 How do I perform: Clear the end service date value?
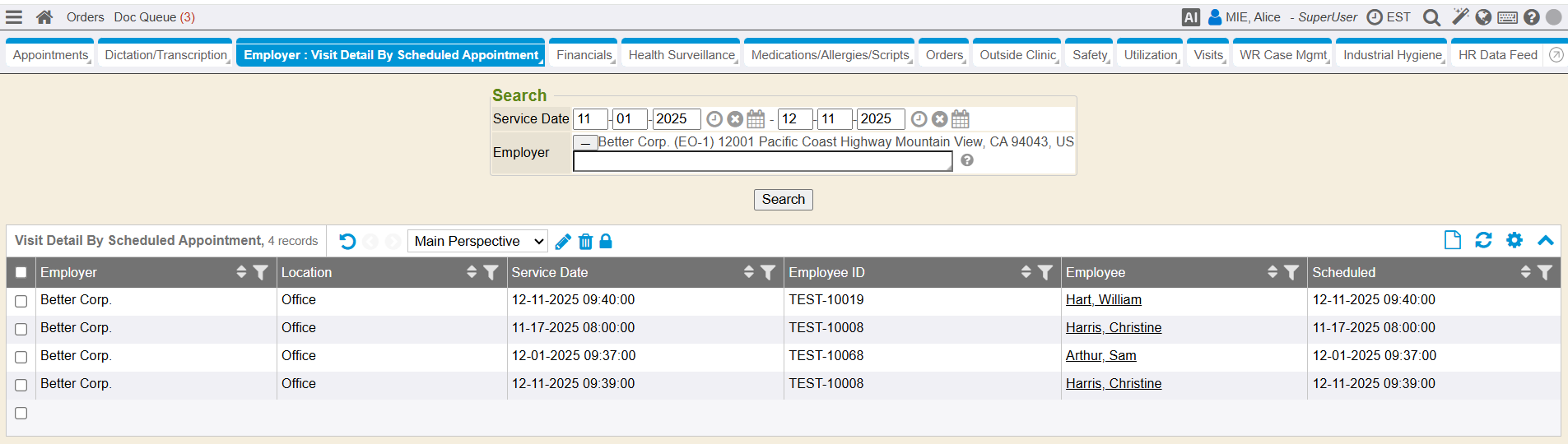pyautogui.click(x=939, y=119)
